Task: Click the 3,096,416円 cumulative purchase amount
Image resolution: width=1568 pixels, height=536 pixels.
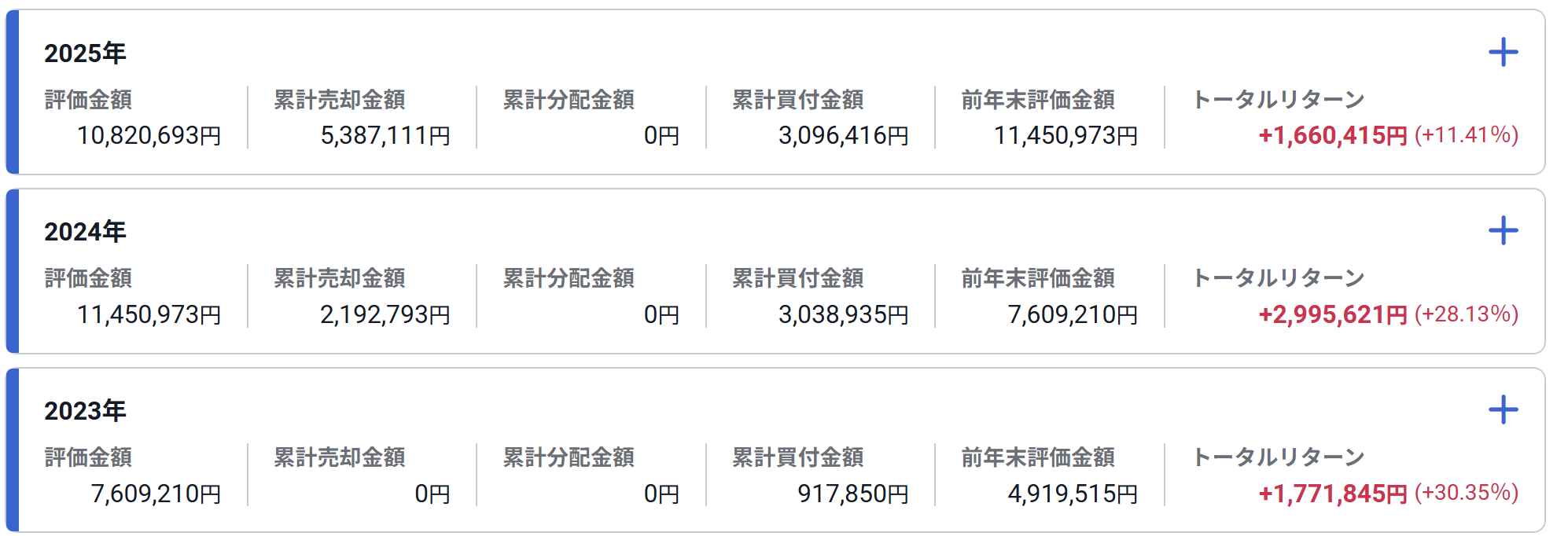Action: click(x=843, y=136)
